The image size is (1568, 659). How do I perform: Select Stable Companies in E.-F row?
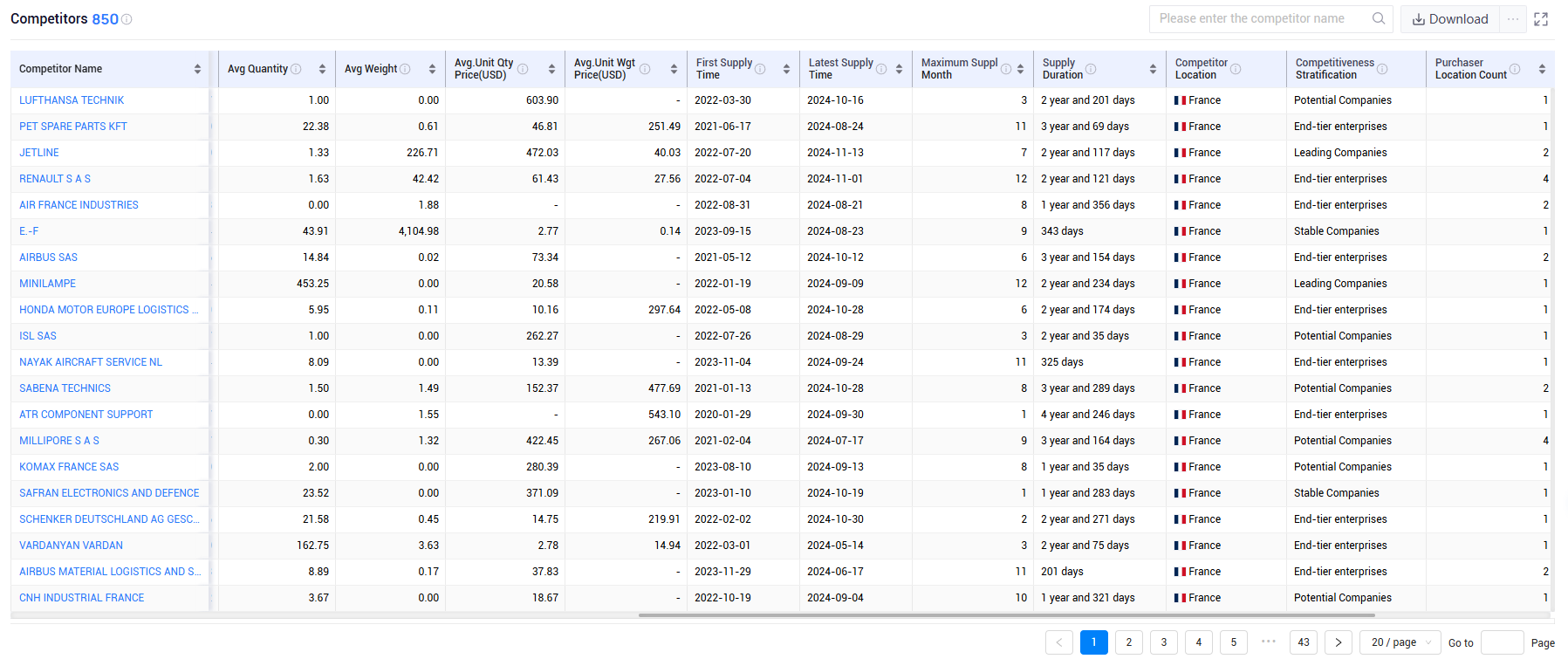pyautogui.click(x=1337, y=231)
